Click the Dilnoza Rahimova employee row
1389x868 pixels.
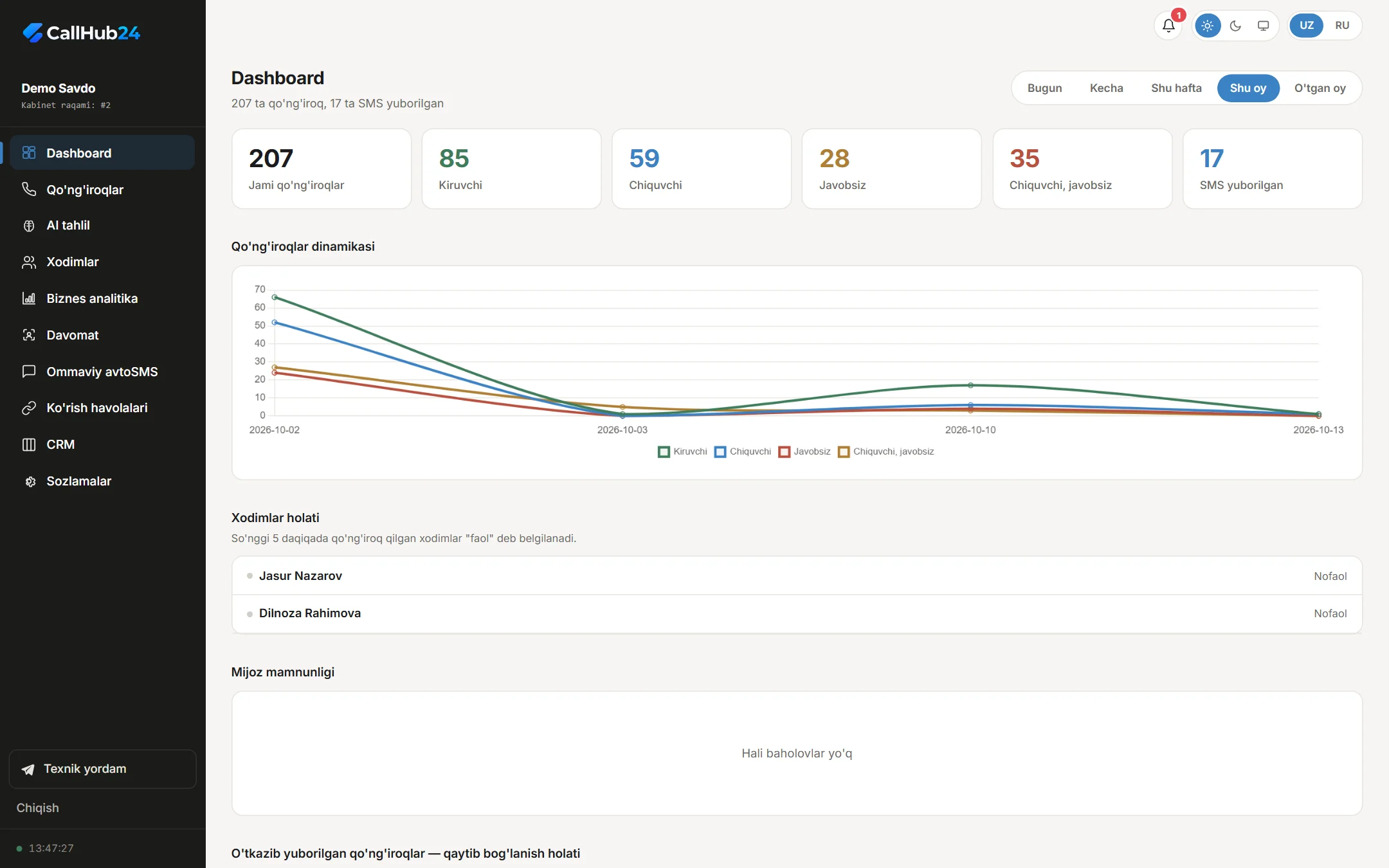coord(797,613)
